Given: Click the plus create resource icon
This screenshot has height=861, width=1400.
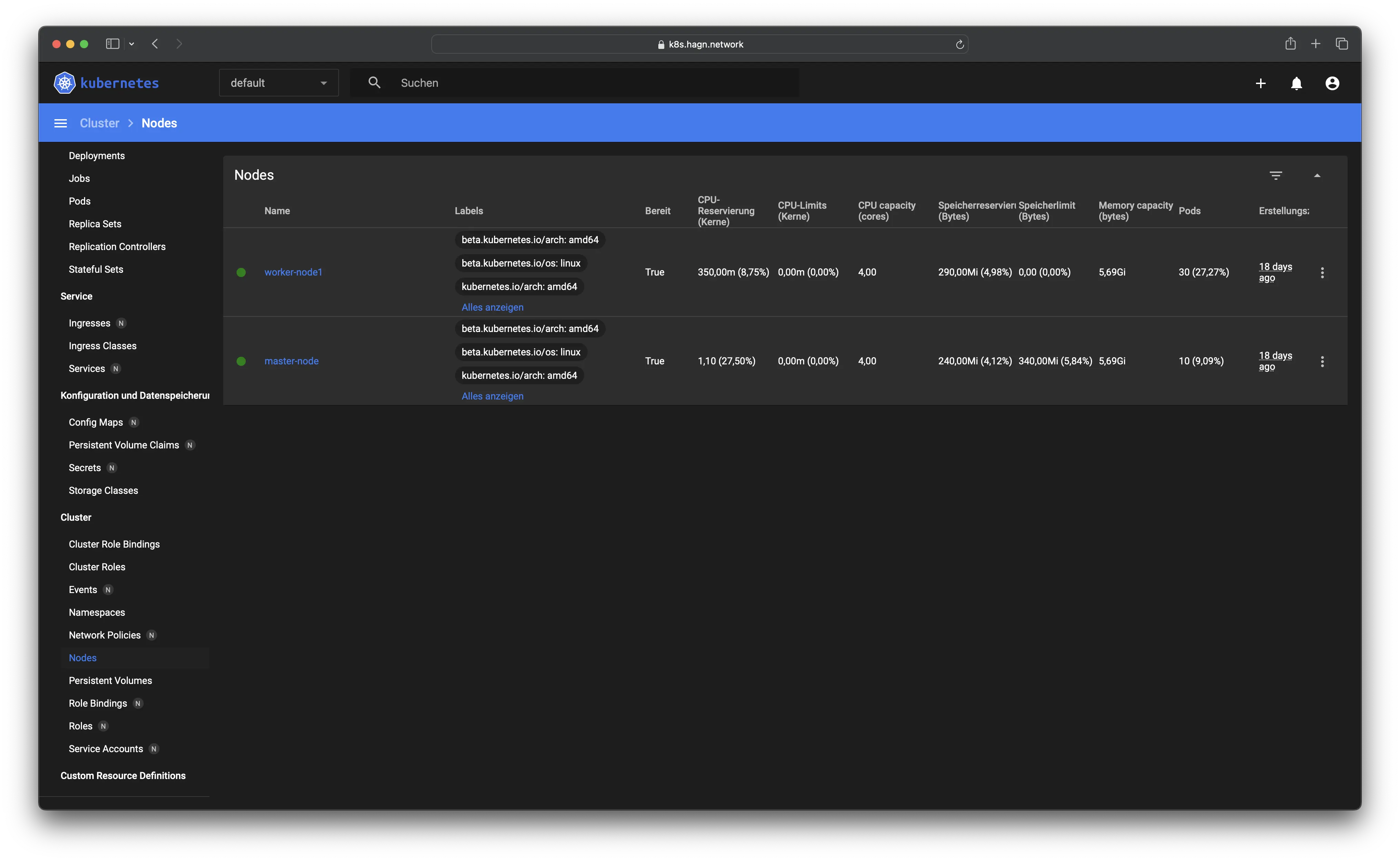Looking at the screenshot, I should click(x=1260, y=84).
